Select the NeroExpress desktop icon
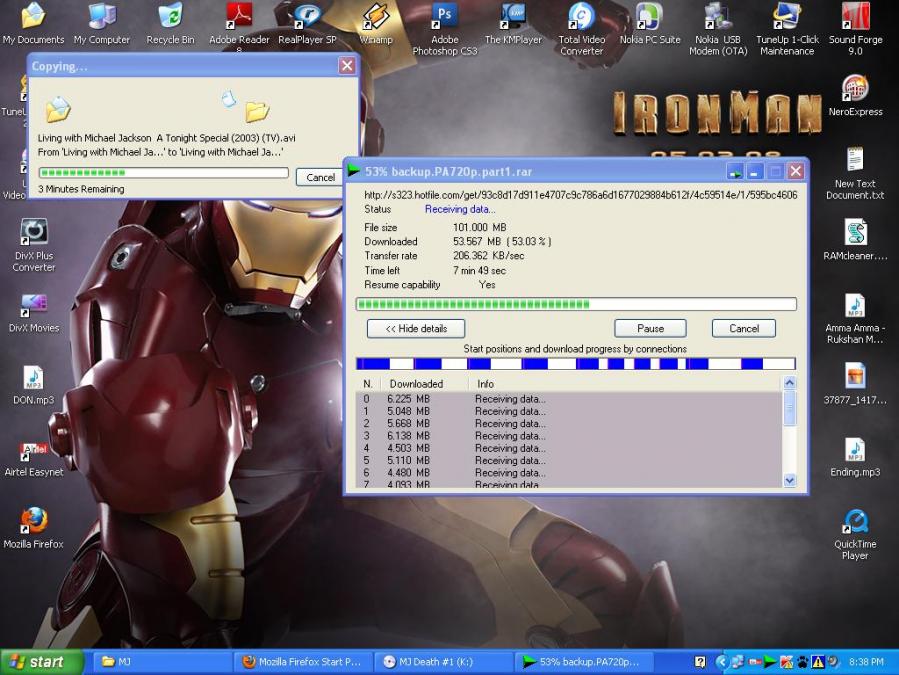Screen dimensions: 899x675 tap(855, 95)
